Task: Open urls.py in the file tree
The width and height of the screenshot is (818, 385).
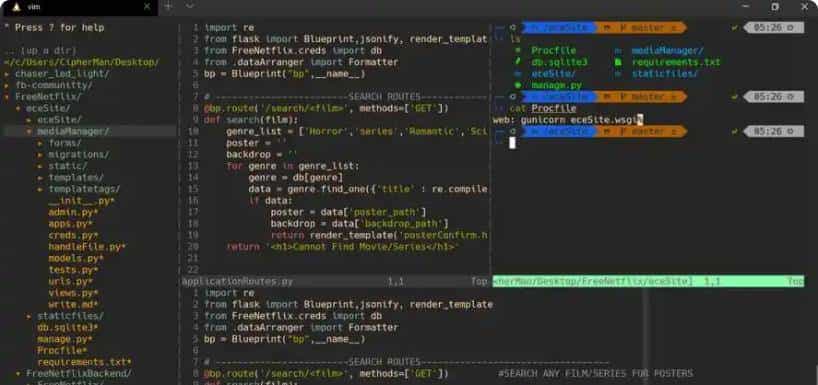Action: [x=70, y=281]
